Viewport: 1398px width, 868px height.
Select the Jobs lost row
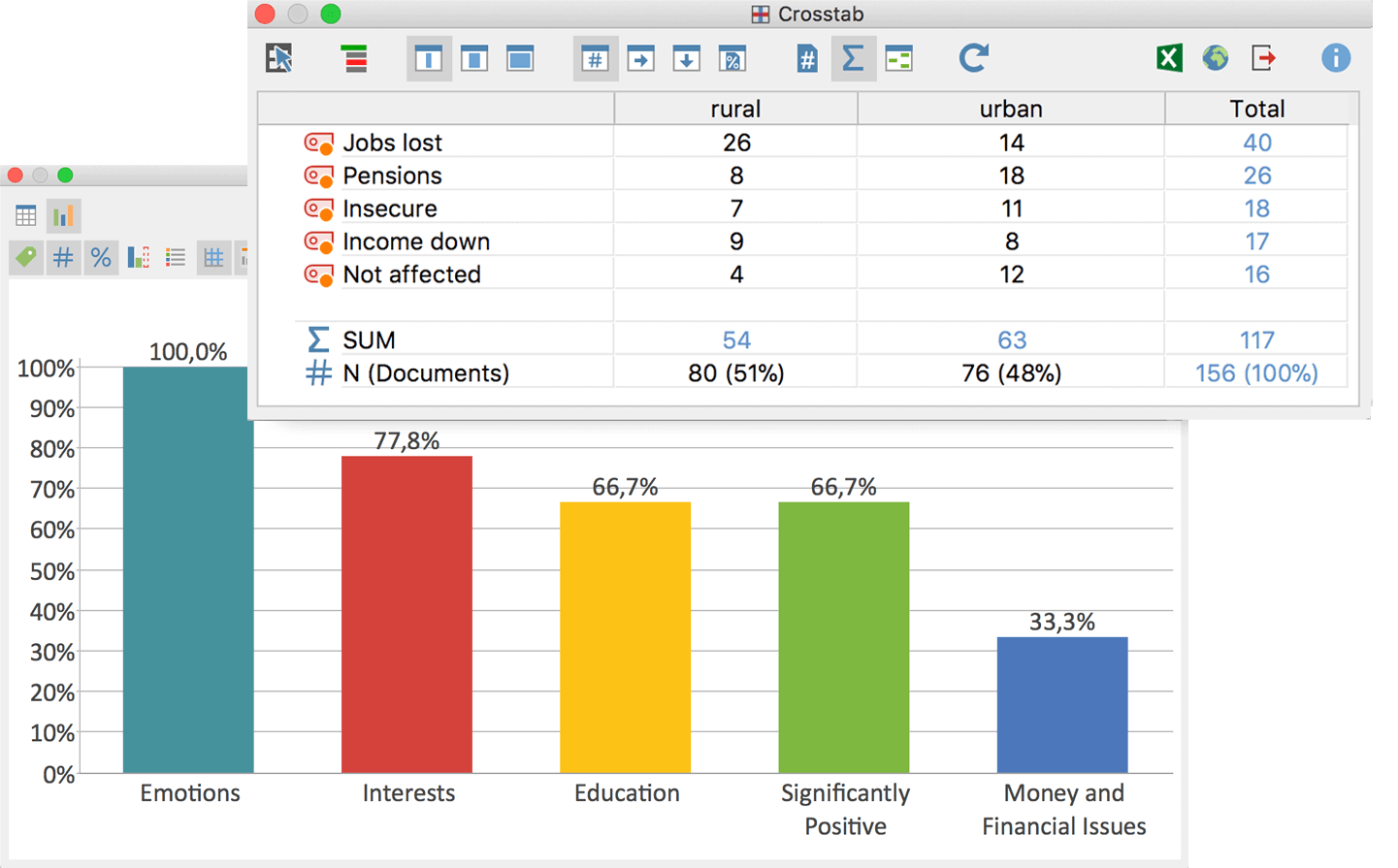tap(392, 143)
